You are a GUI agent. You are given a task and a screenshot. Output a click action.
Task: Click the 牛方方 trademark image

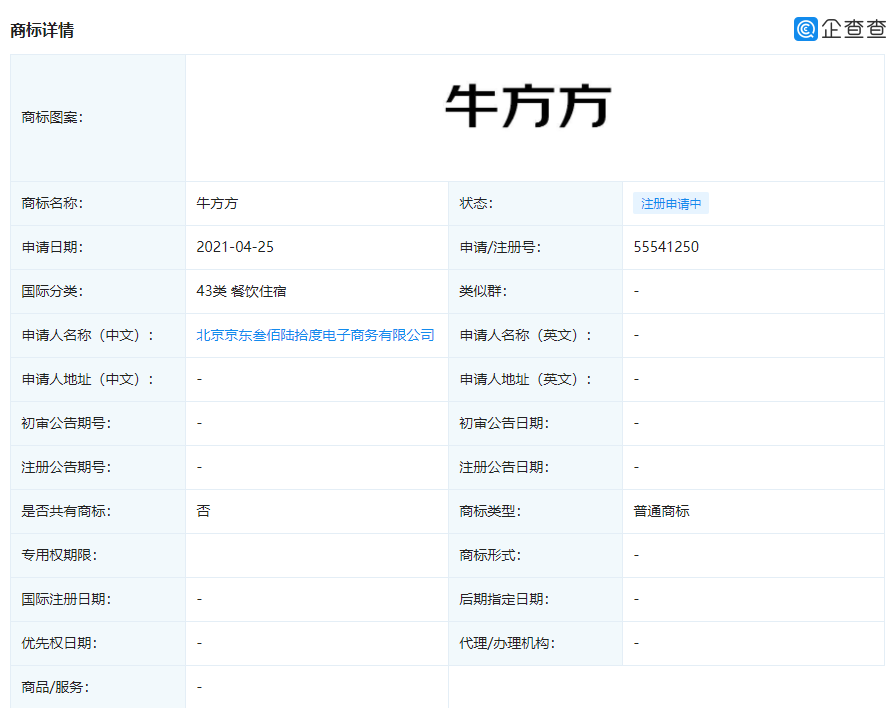click(x=528, y=106)
